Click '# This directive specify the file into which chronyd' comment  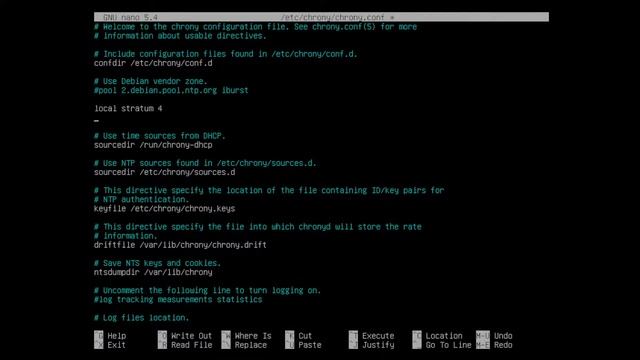[258, 227]
